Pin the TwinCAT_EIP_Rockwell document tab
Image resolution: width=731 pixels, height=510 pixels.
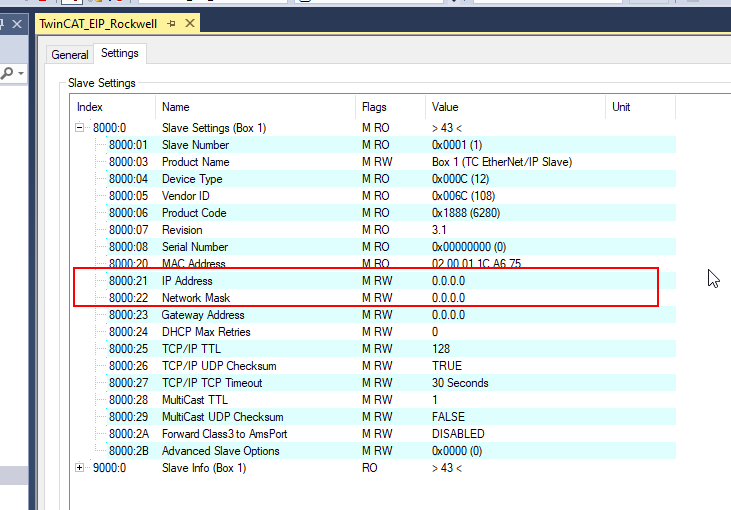(x=171, y=23)
